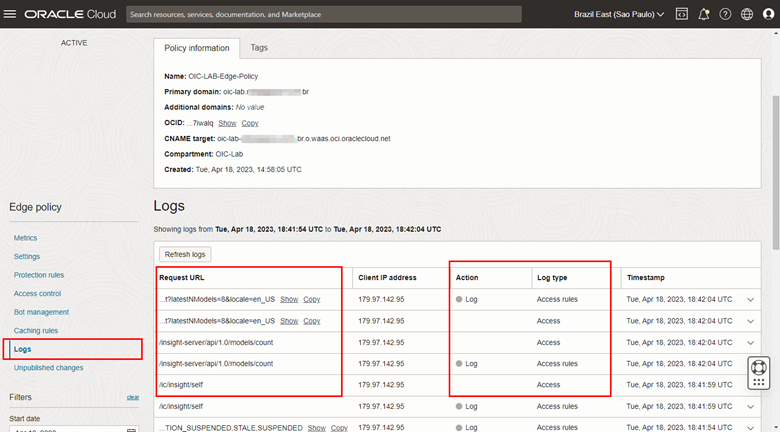Viewport: 780px width, 432px height.
Task: Click in the top search resources field
Action: pyautogui.click(x=324, y=14)
